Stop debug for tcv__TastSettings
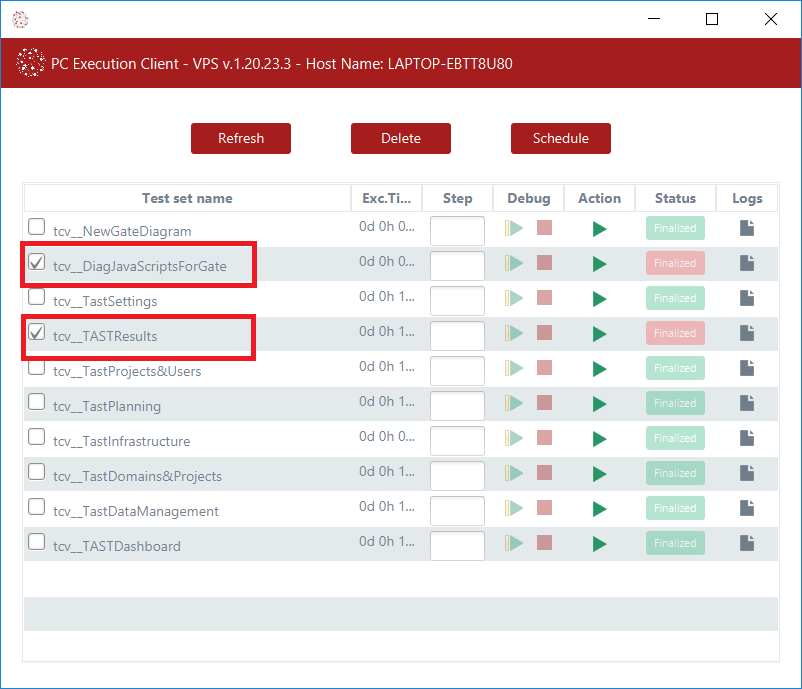This screenshot has width=802, height=689. [x=544, y=298]
